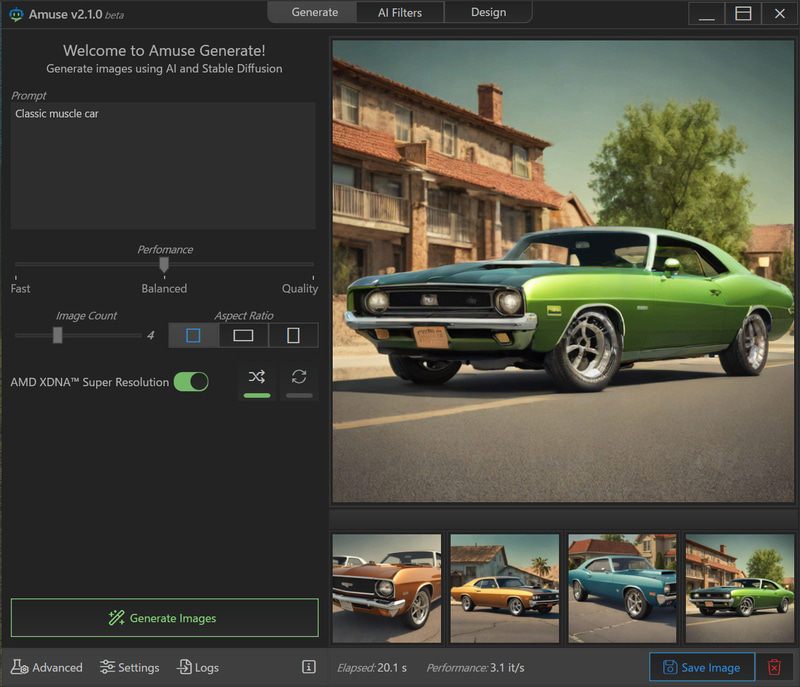Switch to the AI Filters tab
The height and width of the screenshot is (687, 800).
click(400, 12)
